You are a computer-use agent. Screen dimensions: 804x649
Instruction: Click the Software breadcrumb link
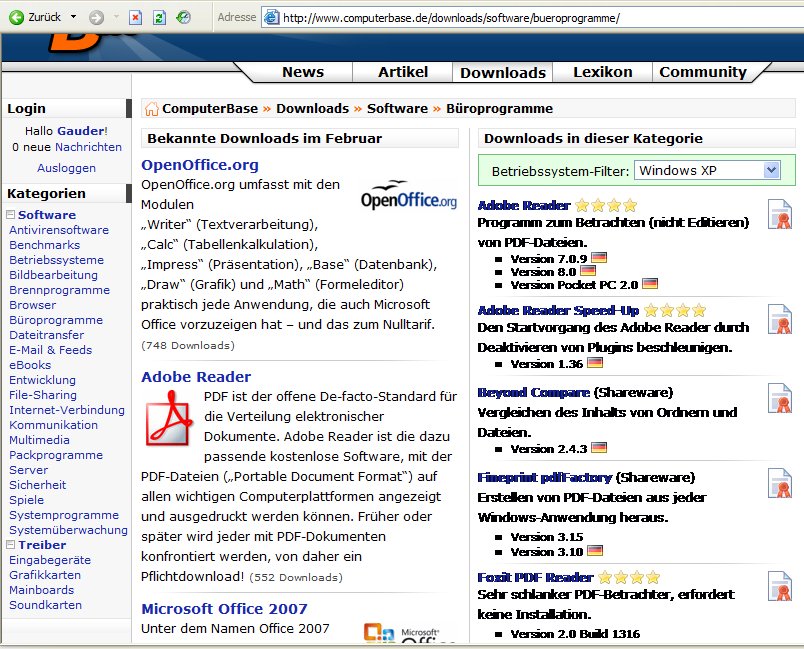click(397, 109)
